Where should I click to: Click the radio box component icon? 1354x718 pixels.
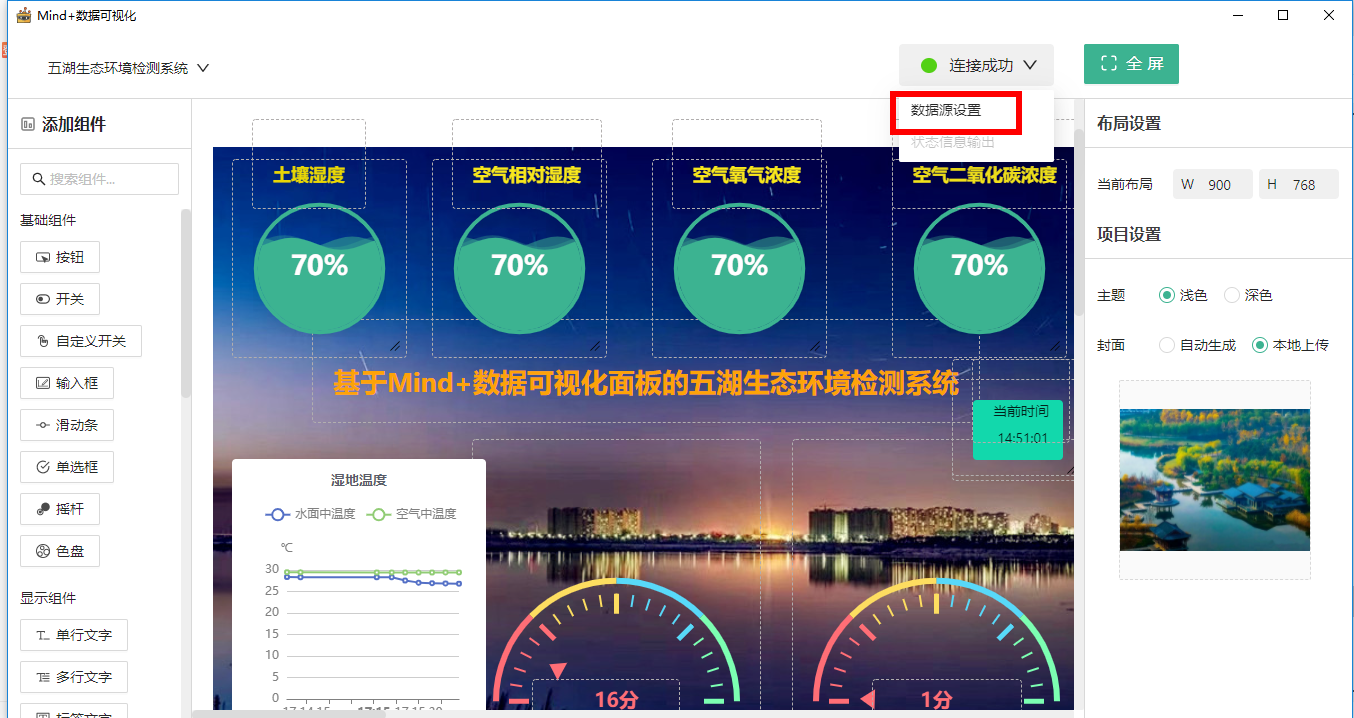pos(43,467)
